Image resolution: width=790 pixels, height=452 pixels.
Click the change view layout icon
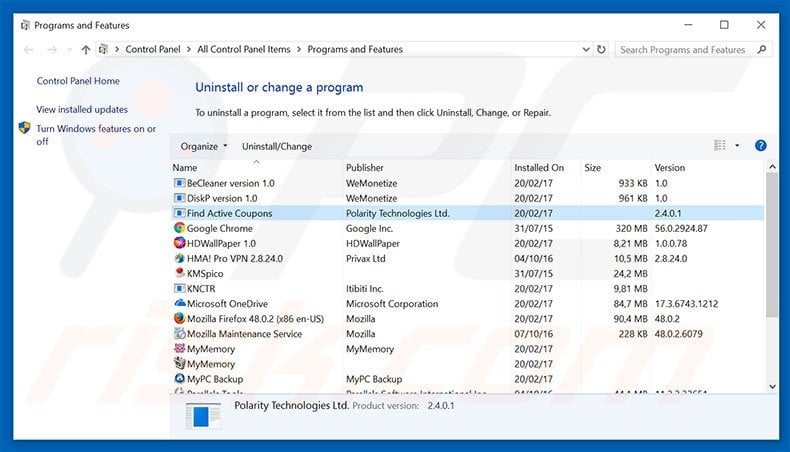(719, 146)
